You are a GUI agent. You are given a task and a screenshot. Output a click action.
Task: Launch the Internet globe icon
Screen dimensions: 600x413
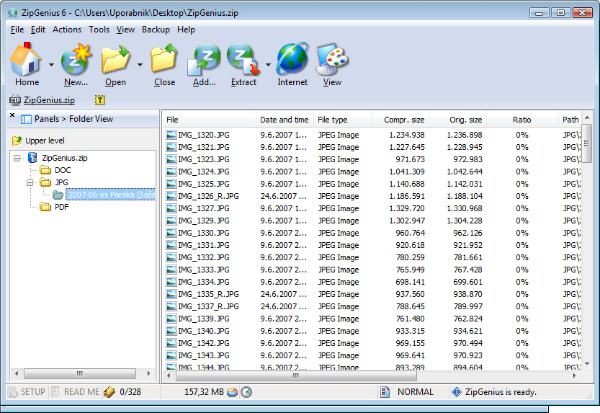tap(292, 62)
